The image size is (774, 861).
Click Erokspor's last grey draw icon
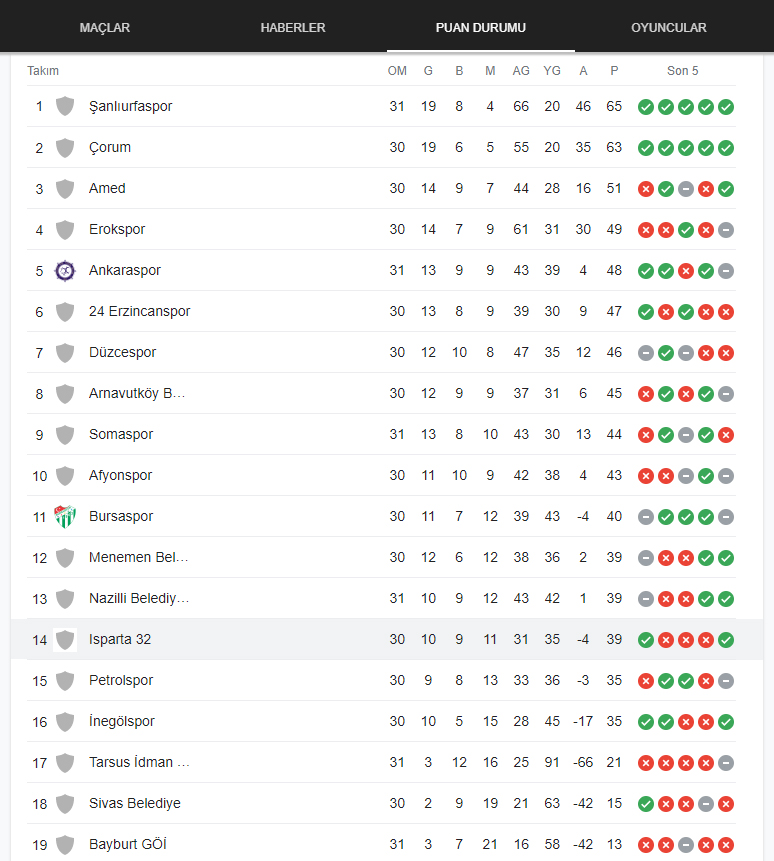click(x=726, y=230)
